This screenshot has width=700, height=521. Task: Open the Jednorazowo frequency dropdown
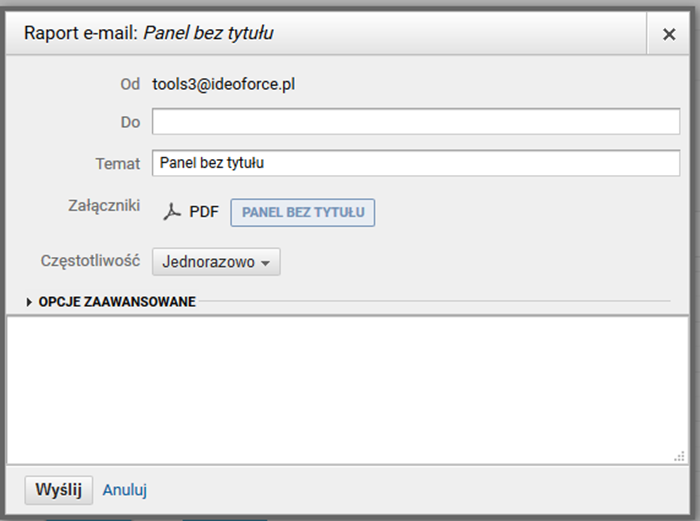coord(216,262)
